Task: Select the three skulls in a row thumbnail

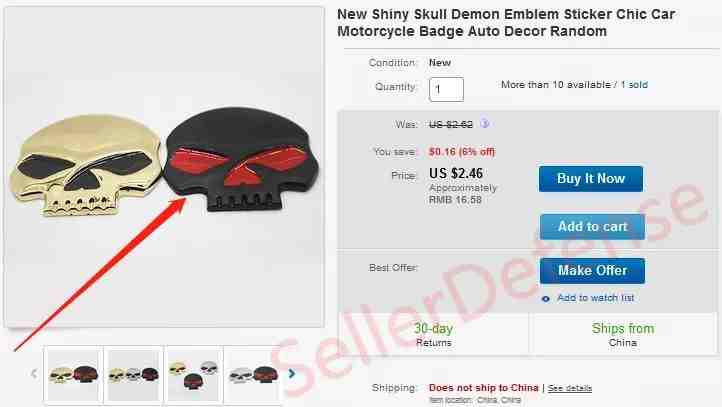Action: tap(134, 374)
